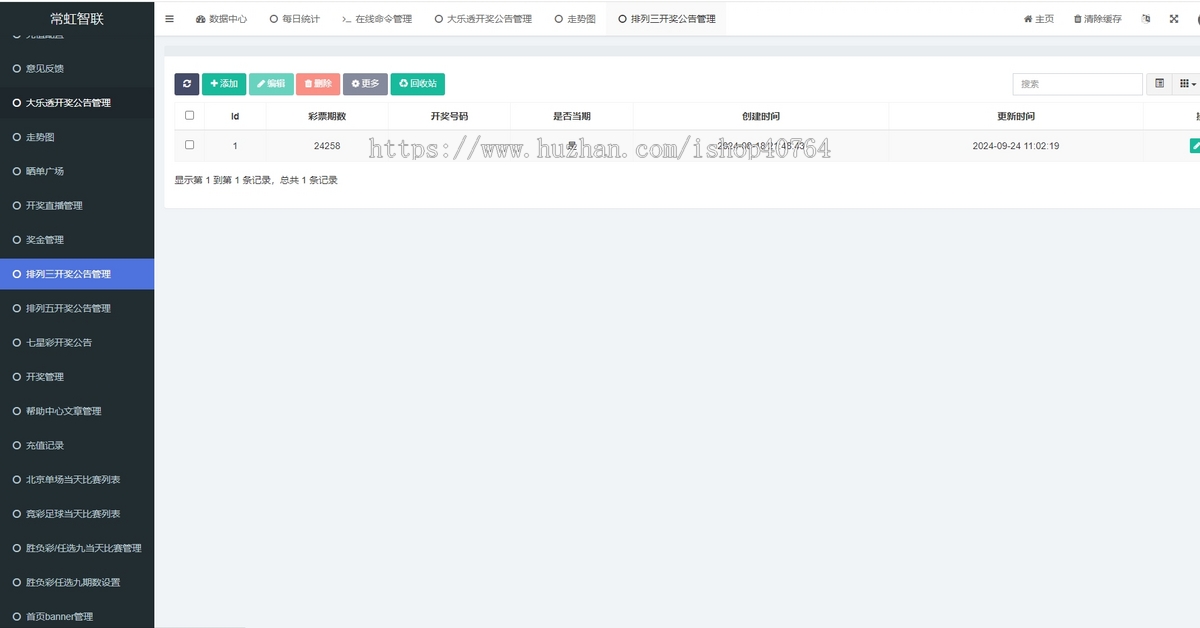Open the 更多 more actions dropdown
The image size is (1200, 628).
[x=365, y=84]
